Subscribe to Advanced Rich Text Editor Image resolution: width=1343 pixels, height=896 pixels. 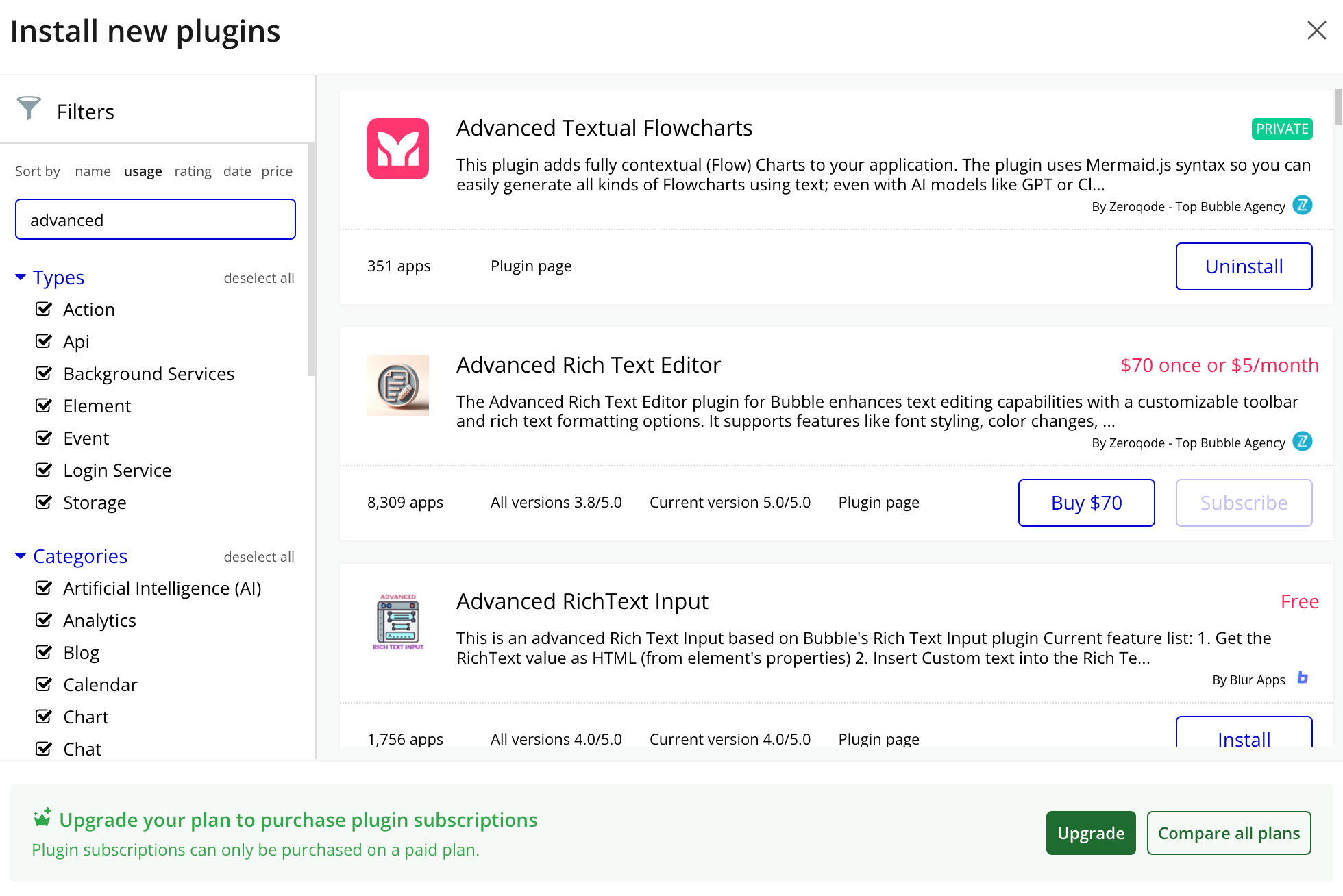[x=1244, y=503]
